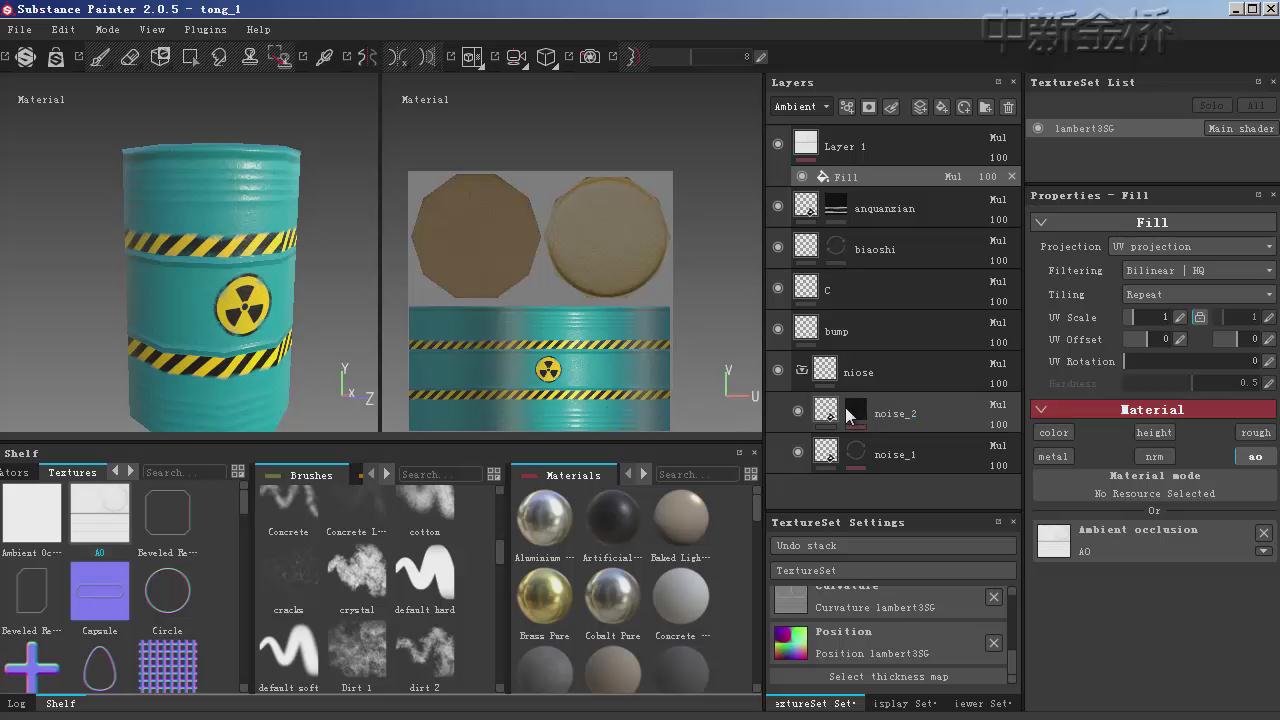Select the Eraser tool
This screenshot has height=720, width=1280.
[x=130, y=57]
